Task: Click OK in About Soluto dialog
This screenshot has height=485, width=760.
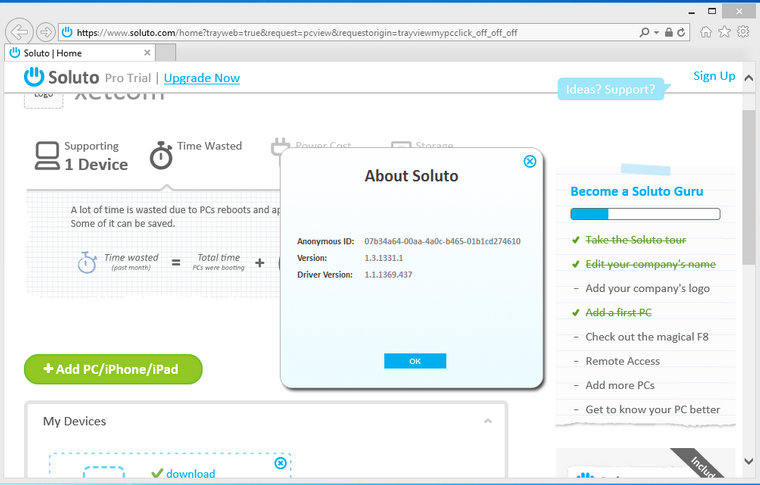Action: 415,361
